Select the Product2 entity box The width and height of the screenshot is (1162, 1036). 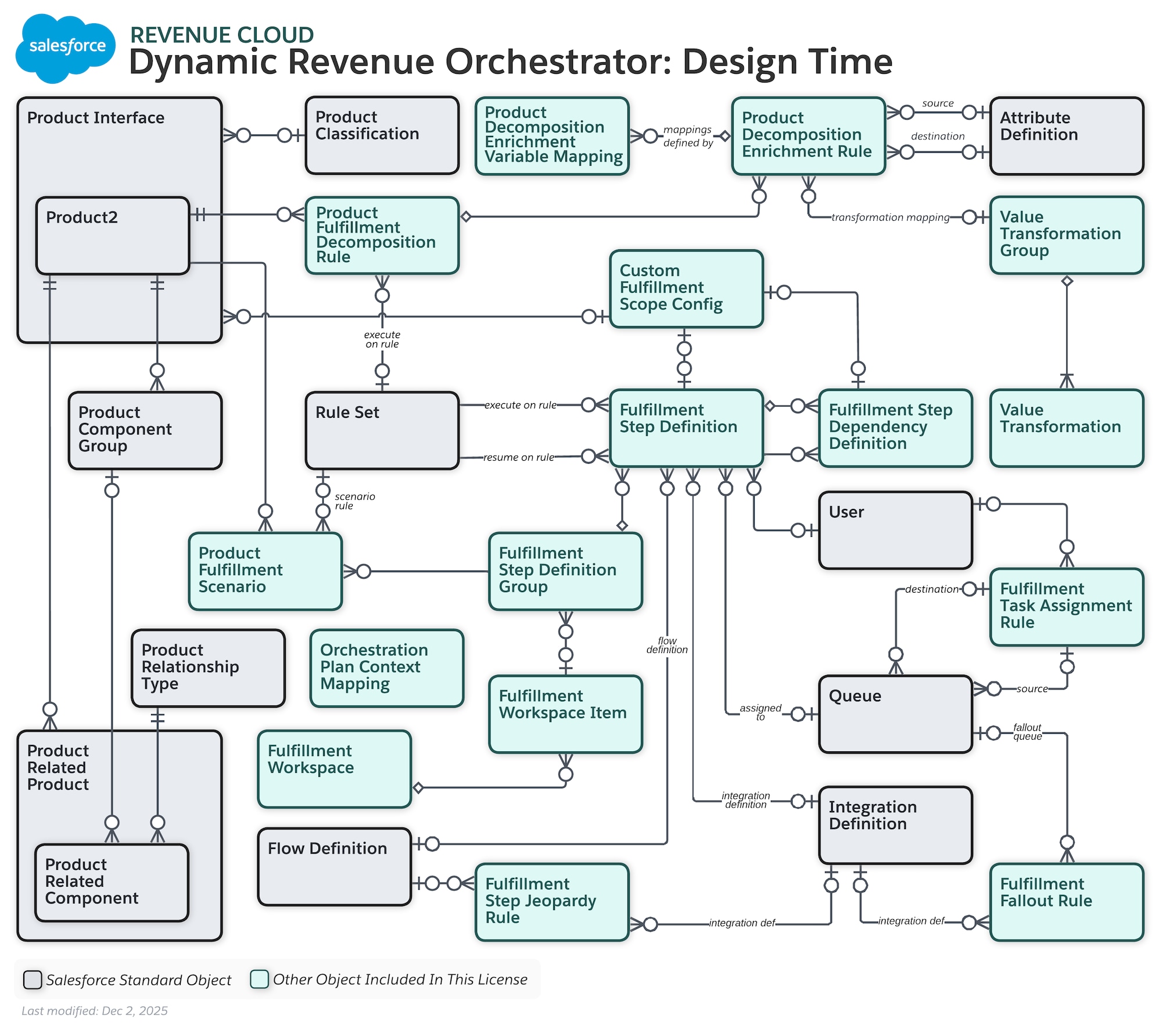(x=112, y=235)
